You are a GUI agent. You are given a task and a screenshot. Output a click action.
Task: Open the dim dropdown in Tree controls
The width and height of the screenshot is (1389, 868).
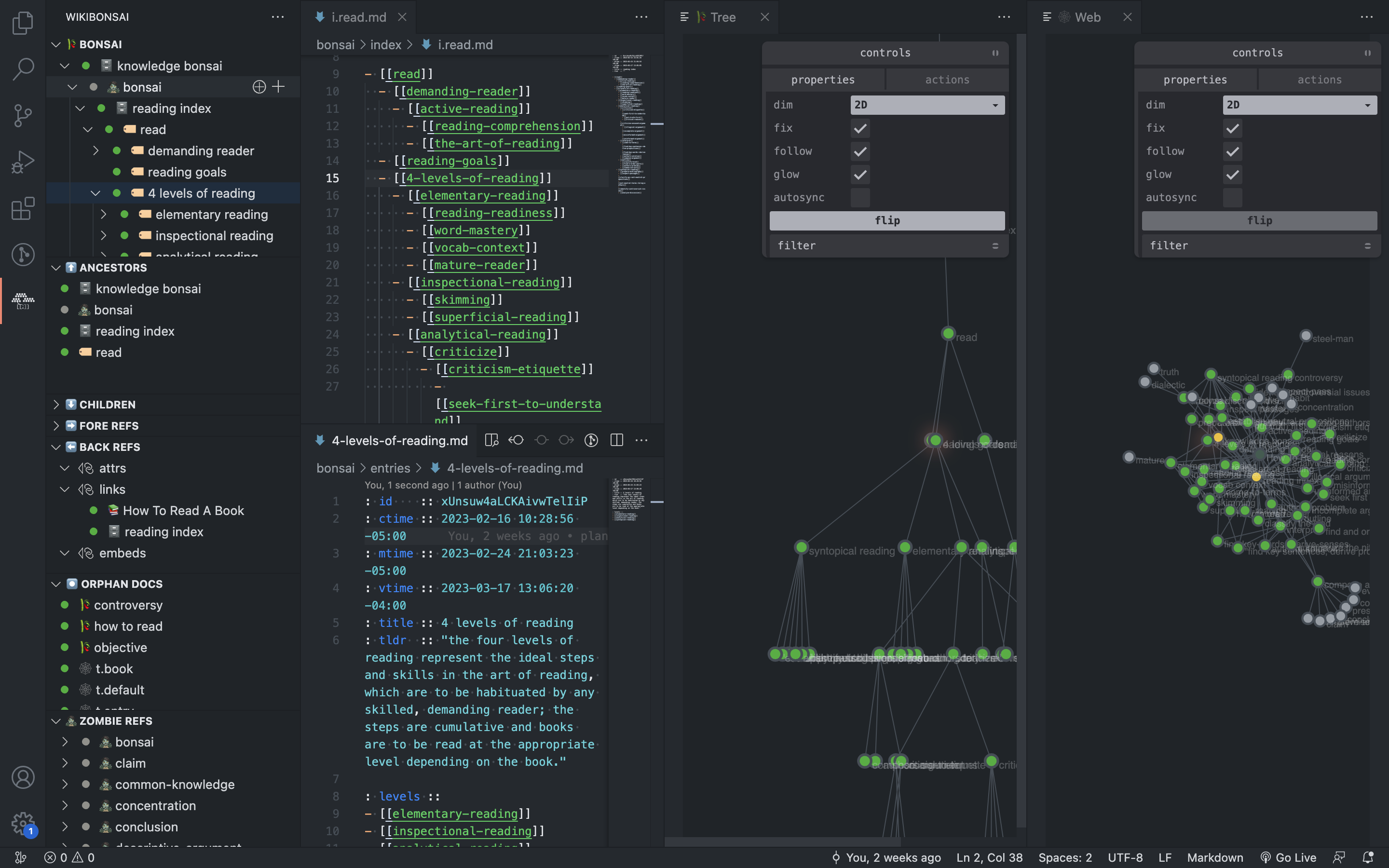(926, 105)
